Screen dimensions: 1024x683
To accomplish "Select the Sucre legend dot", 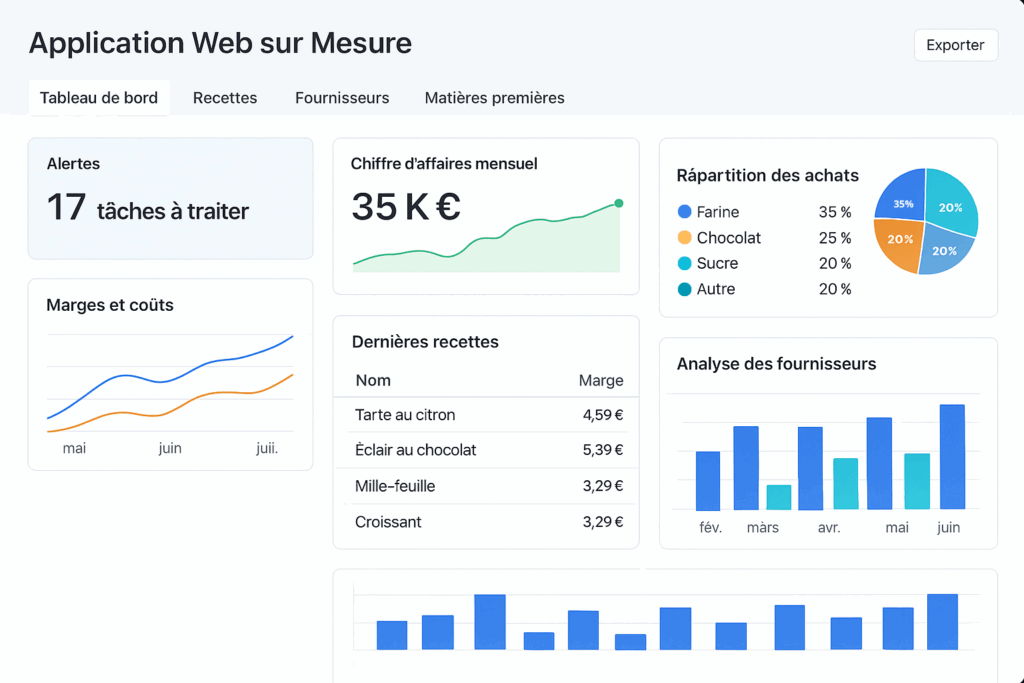I will pyautogui.click(x=684, y=264).
